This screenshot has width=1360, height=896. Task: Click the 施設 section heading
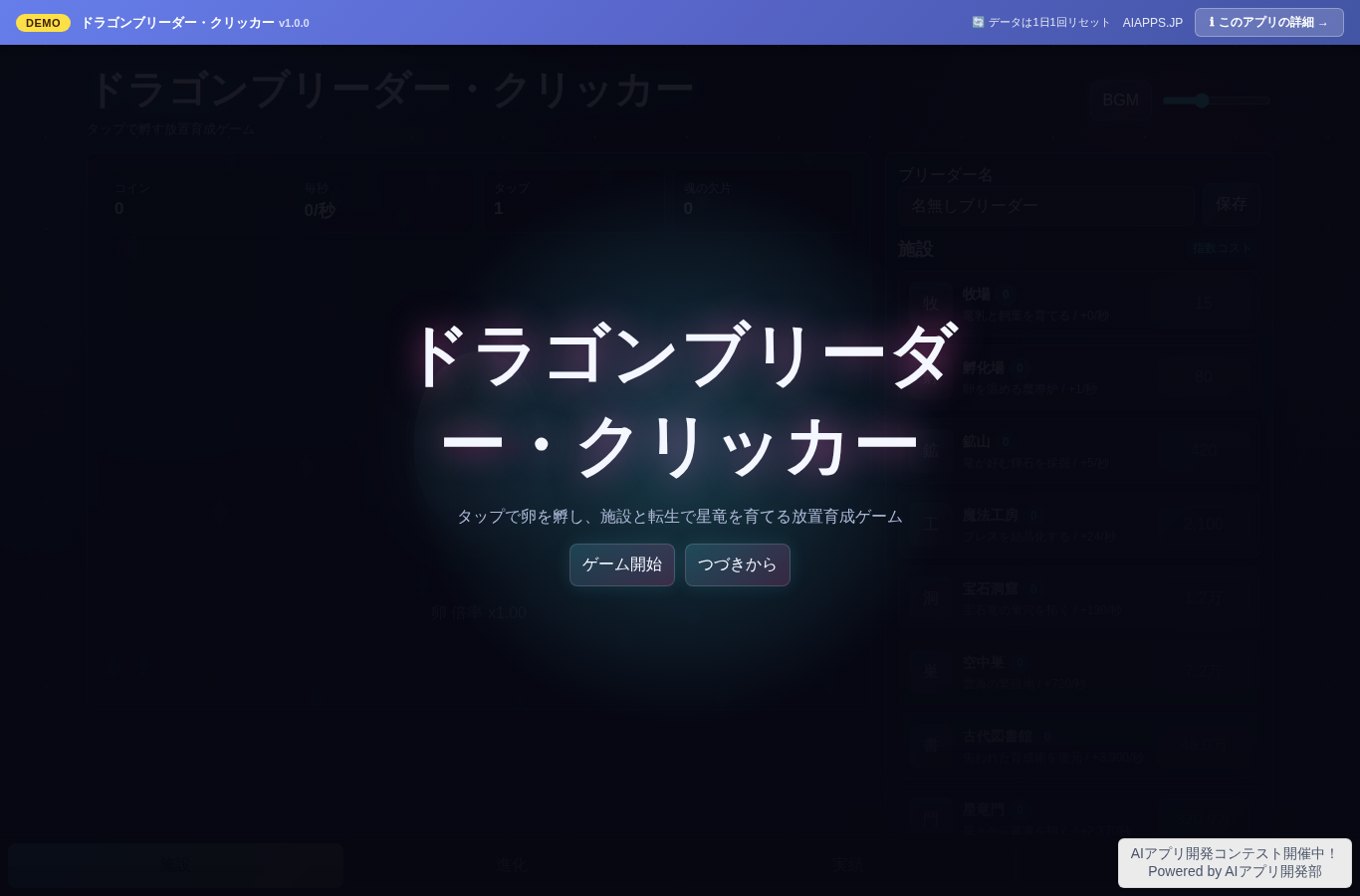(916, 249)
